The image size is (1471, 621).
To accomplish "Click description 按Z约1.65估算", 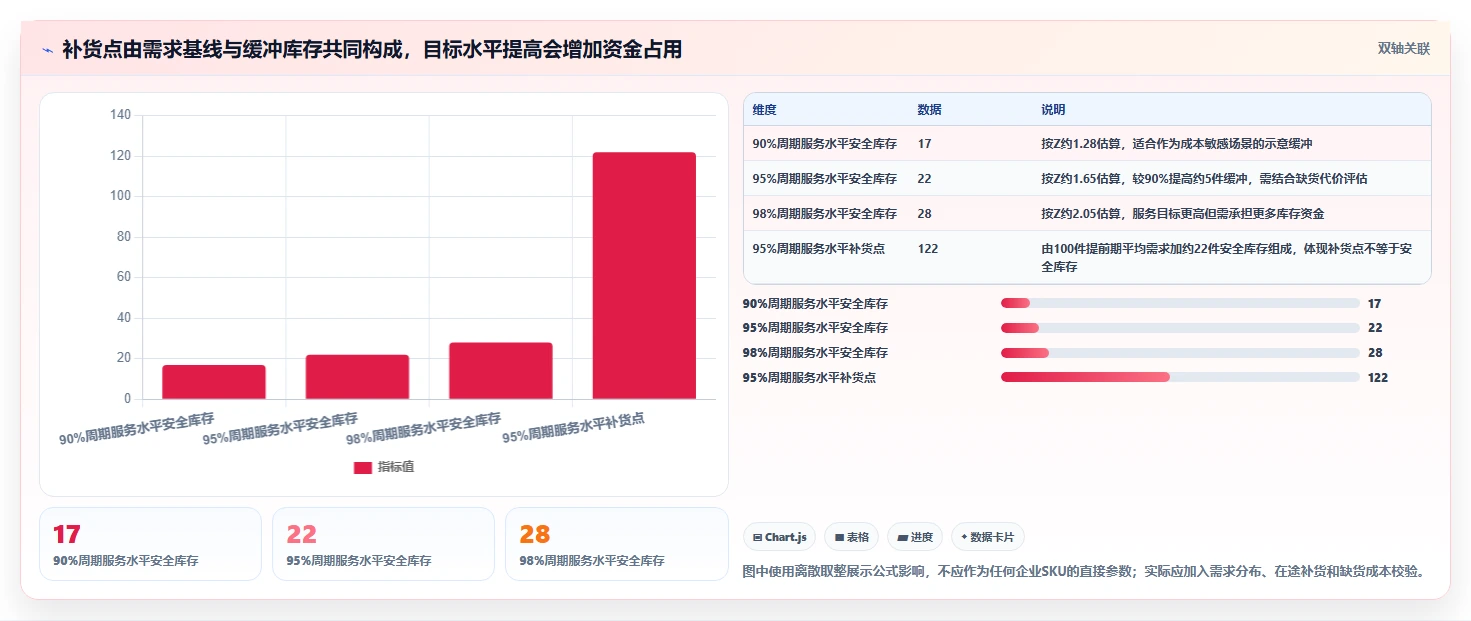I will coord(1204,179).
